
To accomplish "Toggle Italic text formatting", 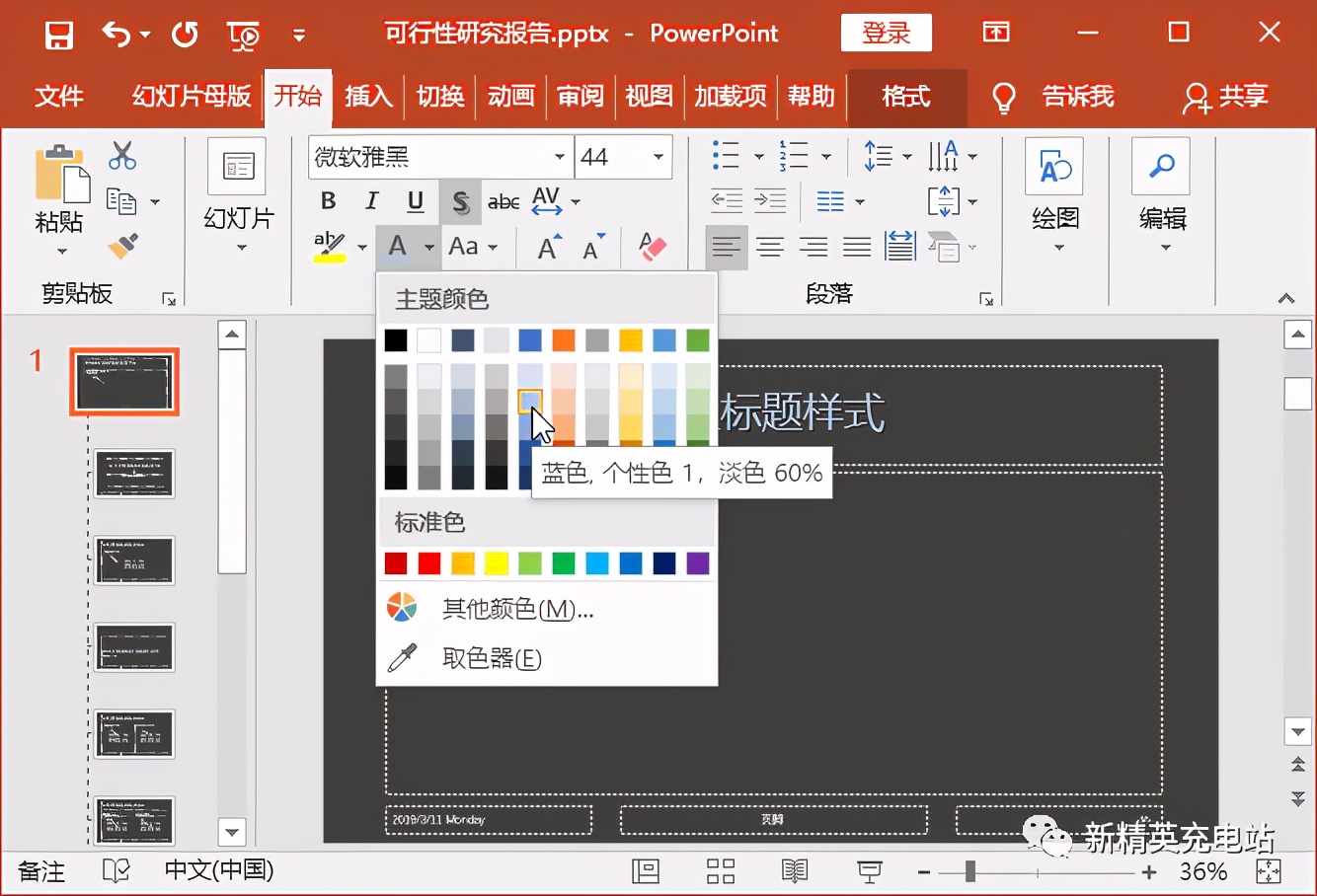I will point(372,201).
